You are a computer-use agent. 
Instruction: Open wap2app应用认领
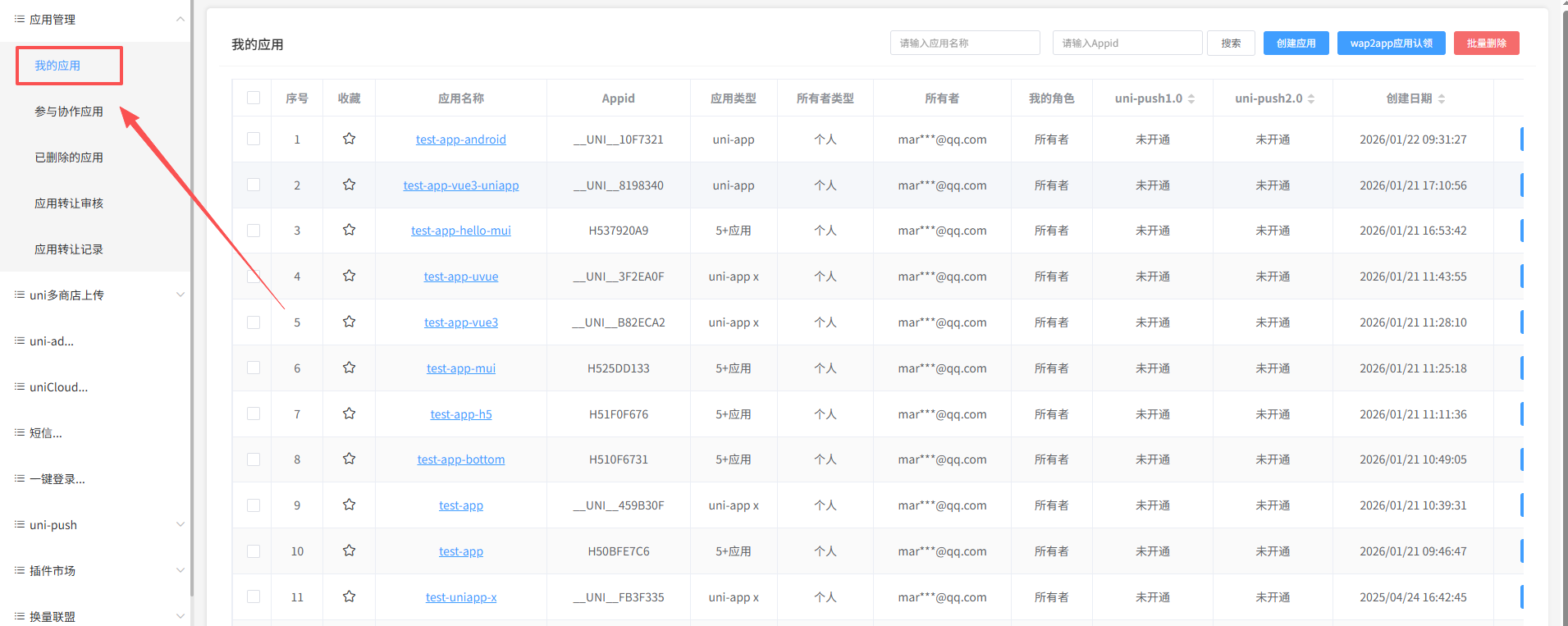(1392, 43)
